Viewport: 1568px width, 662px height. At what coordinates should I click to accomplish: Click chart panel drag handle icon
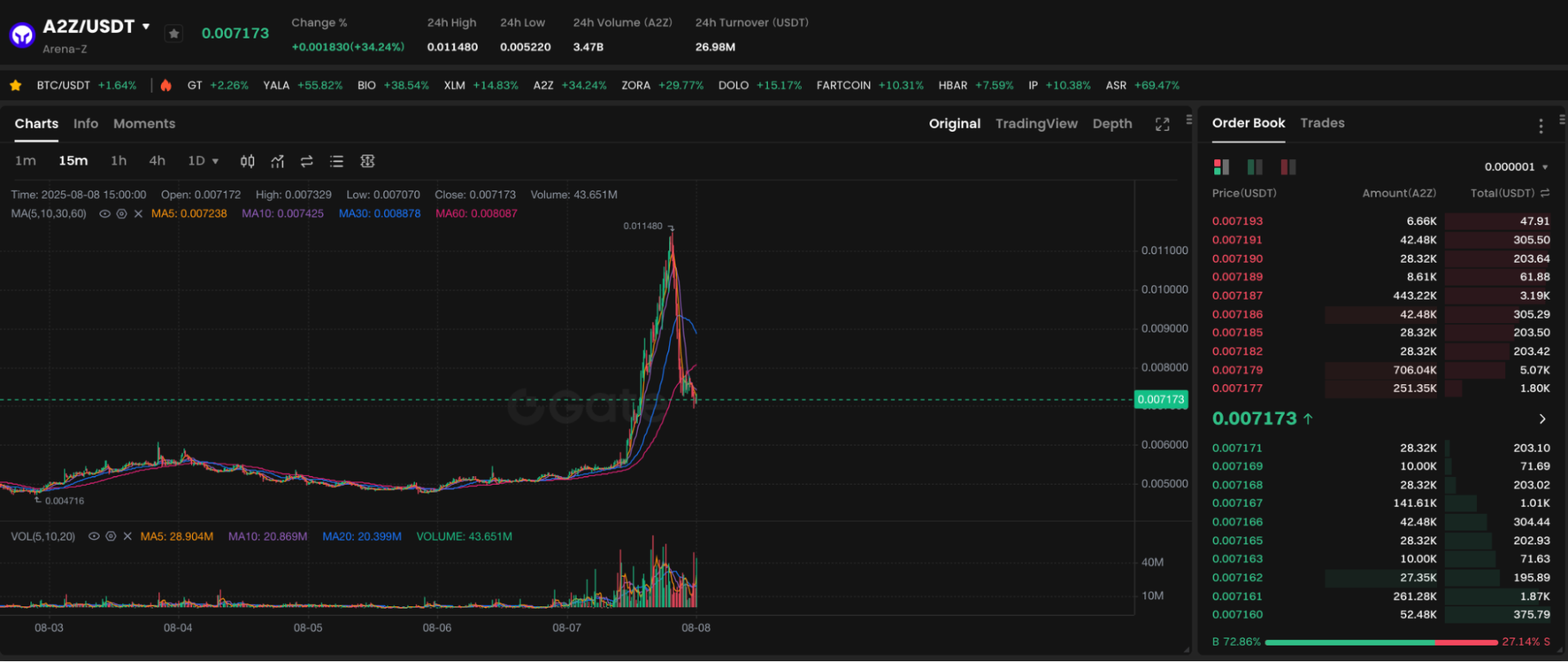1189,120
